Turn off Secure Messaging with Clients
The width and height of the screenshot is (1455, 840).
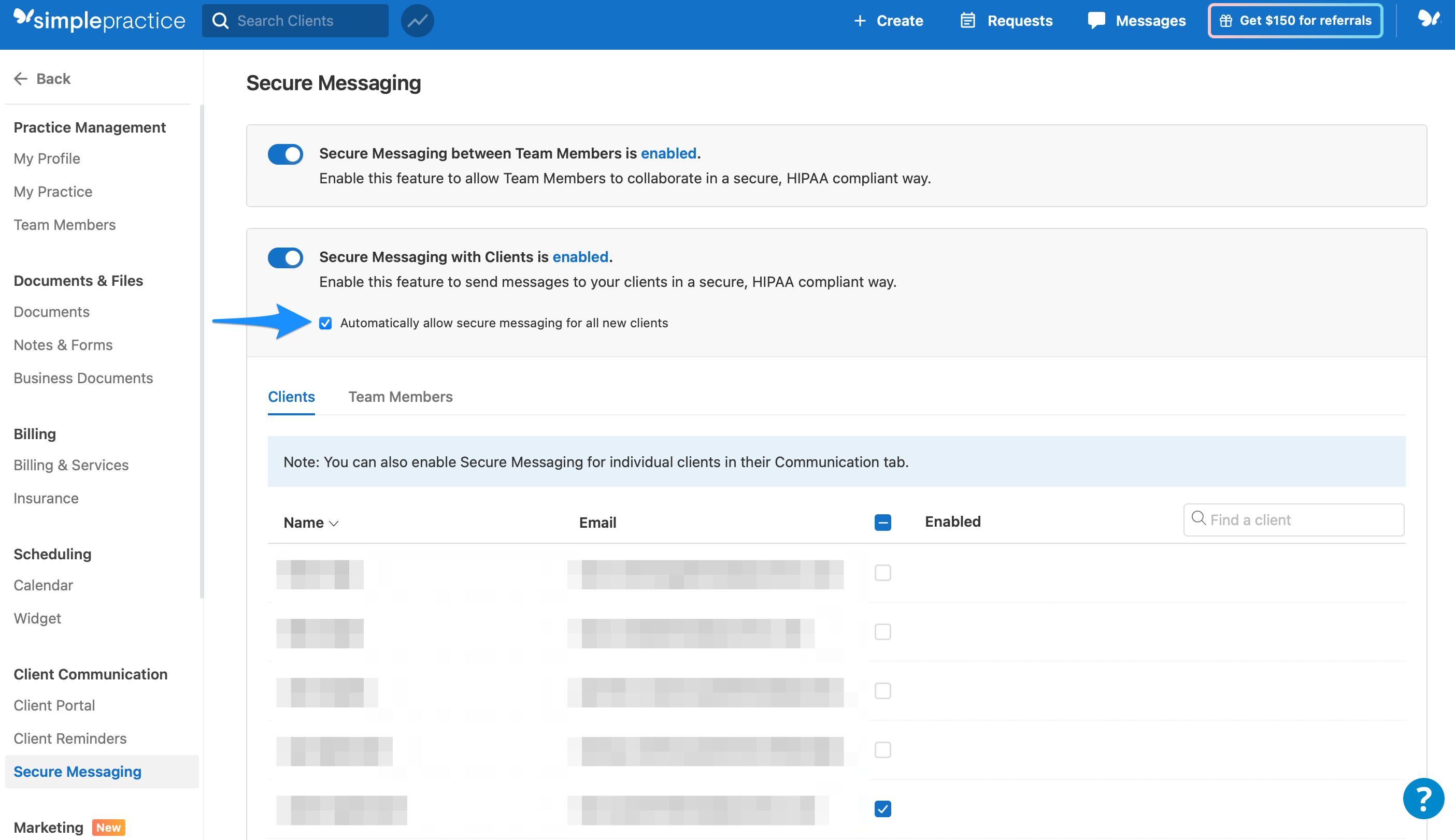pos(285,258)
